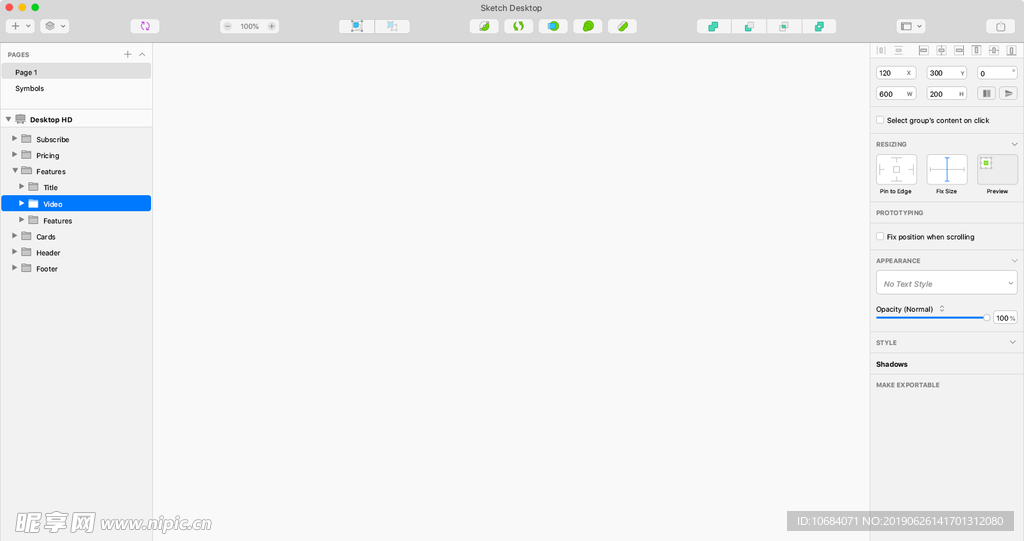Click the Shadows style section

click(892, 364)
